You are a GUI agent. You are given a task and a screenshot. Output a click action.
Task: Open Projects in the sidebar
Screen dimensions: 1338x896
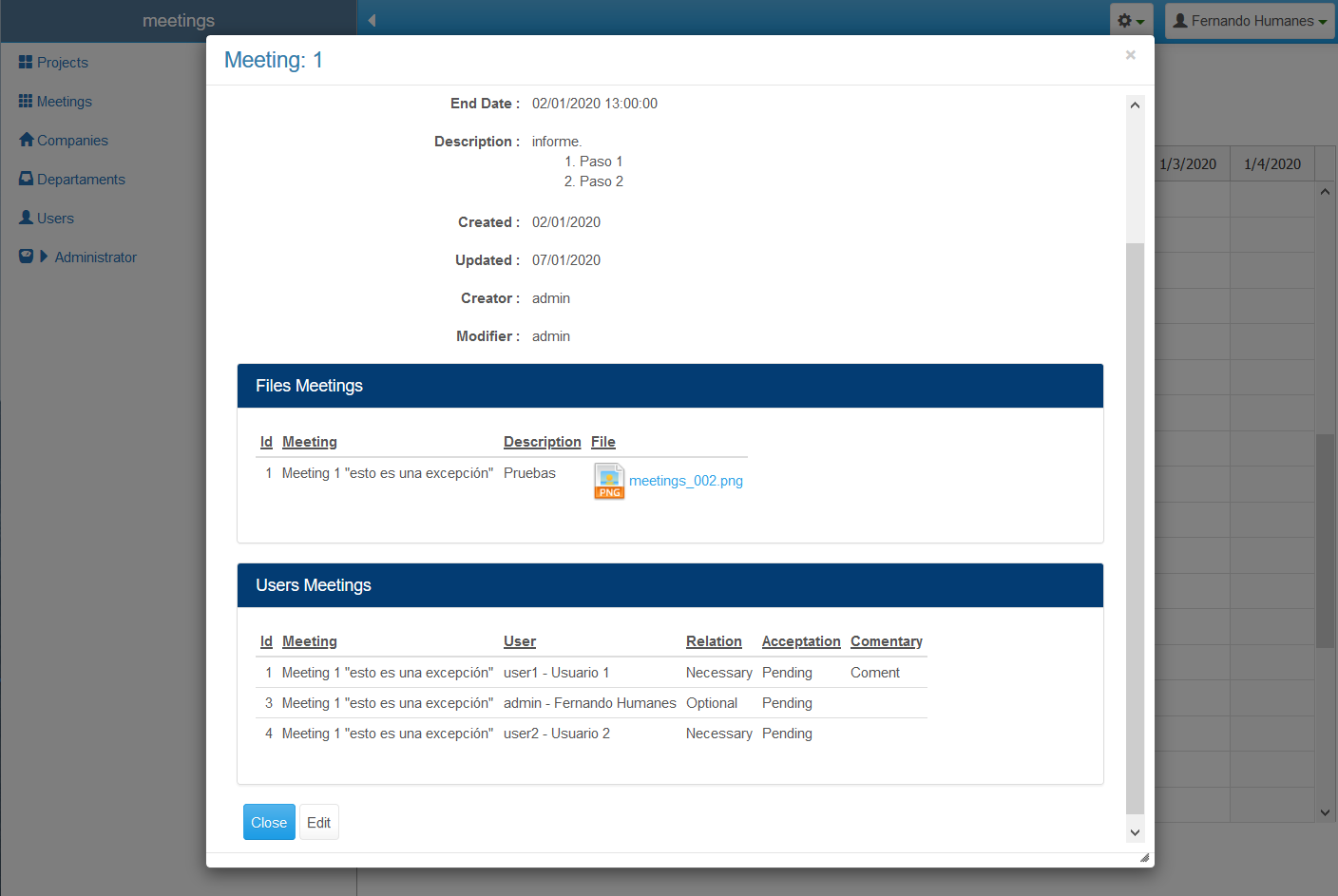click(x=63, y=63)
